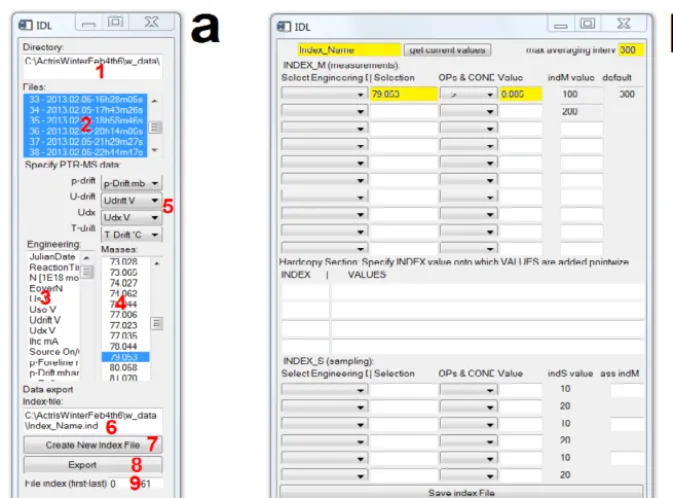The image size is (673, 498).
Task: Minimize the left IDL window
Action: coord(88,24)
